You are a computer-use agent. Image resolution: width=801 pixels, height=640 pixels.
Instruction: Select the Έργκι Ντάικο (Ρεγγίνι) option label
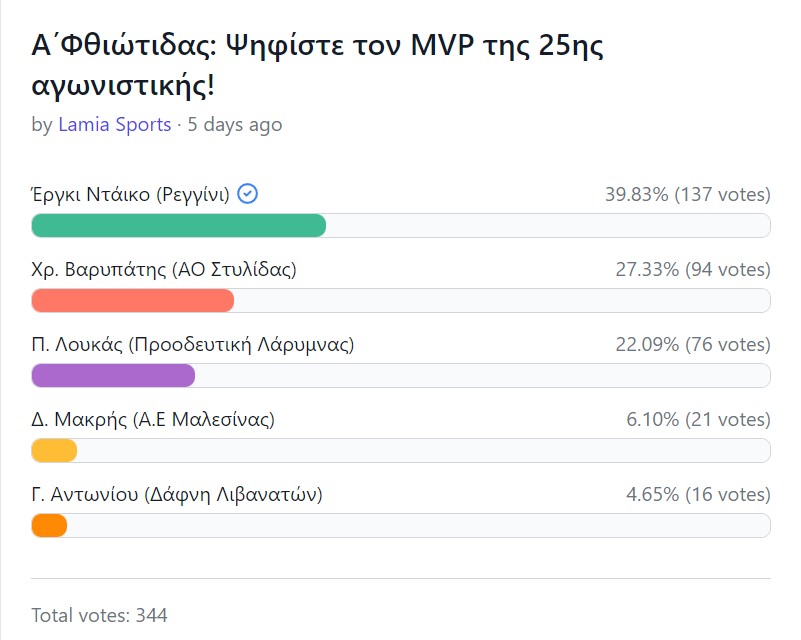pos(131,195)
